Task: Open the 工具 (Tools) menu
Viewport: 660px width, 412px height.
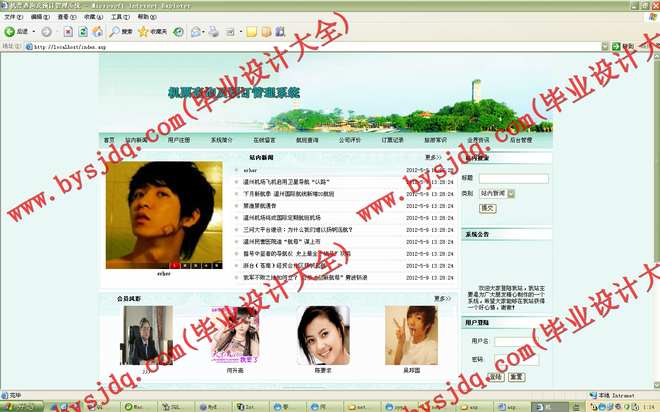Action: pyautogui.click(x=119, y=17)
